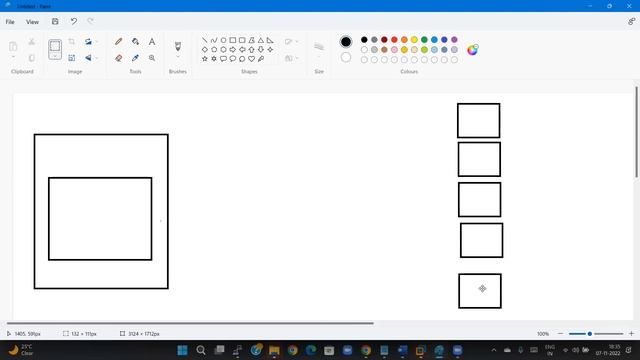Open the Edit colours wheel
Image resolution: width=640 pixels, height=360 pixels.
(x=473, y=49)
